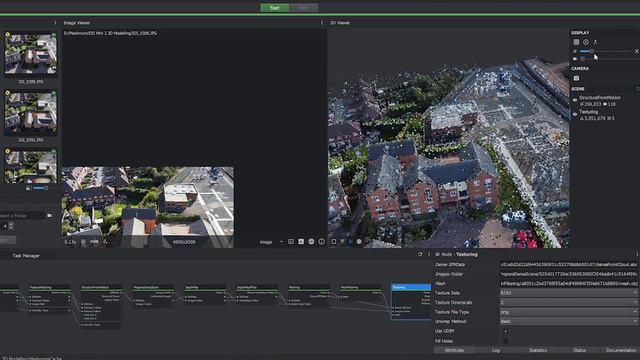Toggle the Use UDIM checkbox
Screen dimensions: 640x360
pos(505,331)
